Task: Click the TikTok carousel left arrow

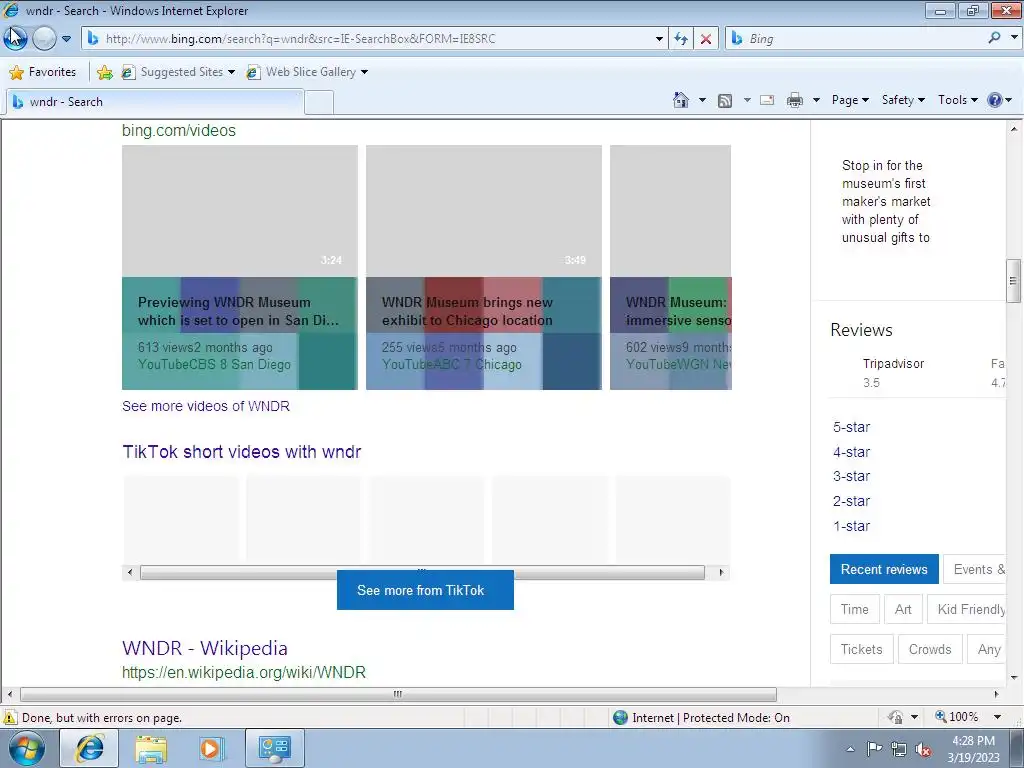Action: point(130,573)
